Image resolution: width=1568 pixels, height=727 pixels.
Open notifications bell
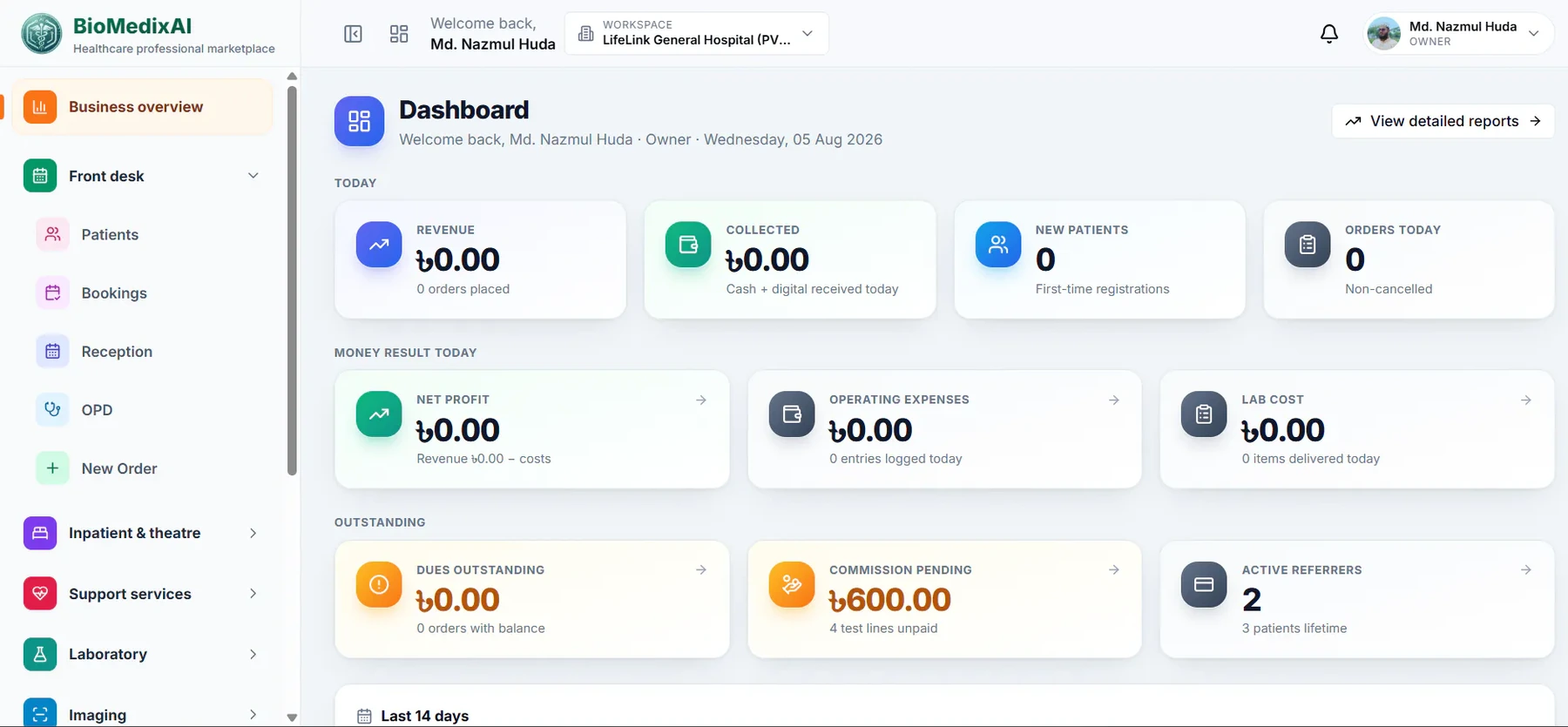click(1329, 34)
